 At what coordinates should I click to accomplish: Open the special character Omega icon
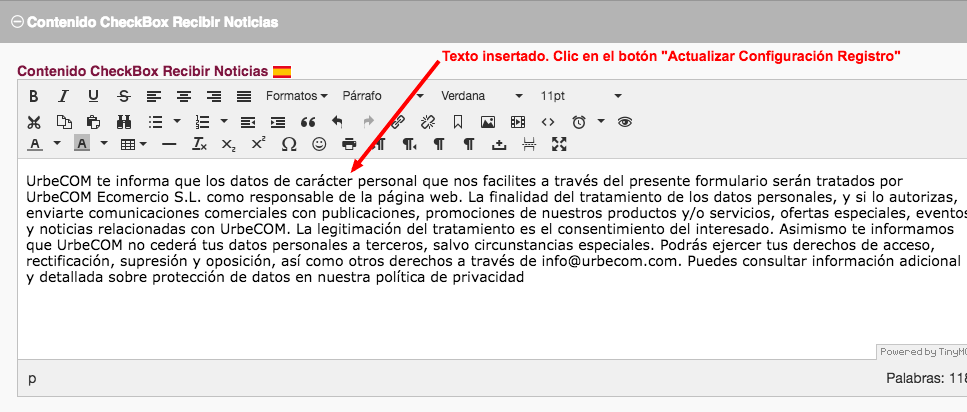tap(289, 144)
